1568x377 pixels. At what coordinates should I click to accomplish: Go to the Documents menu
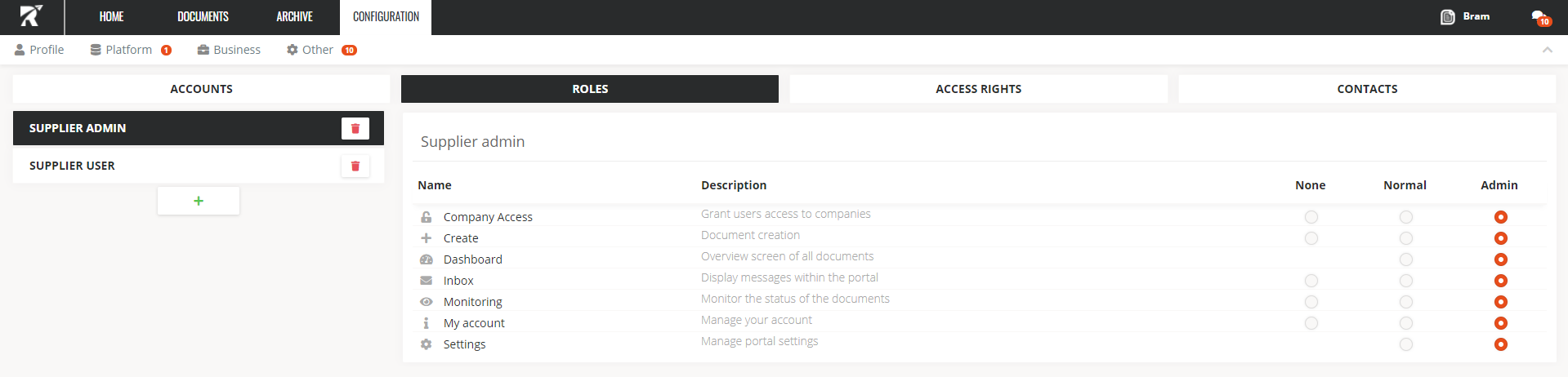click(x=203, y=17)
